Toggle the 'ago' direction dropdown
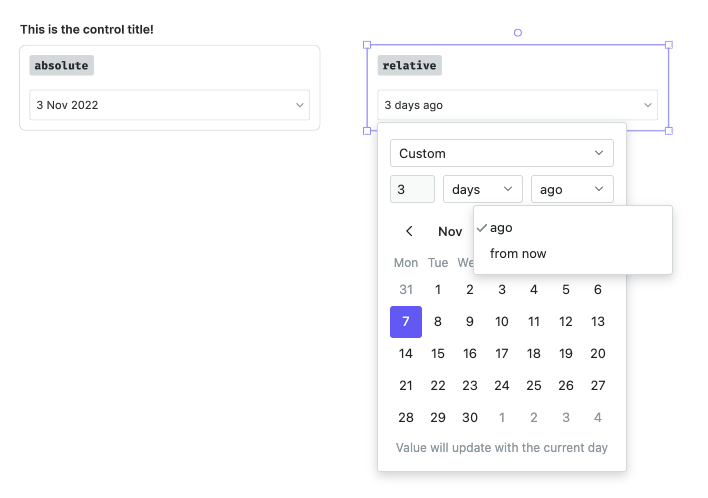Image resolution: width=708 pixels, height=498 pixels. tap(572, 189)
